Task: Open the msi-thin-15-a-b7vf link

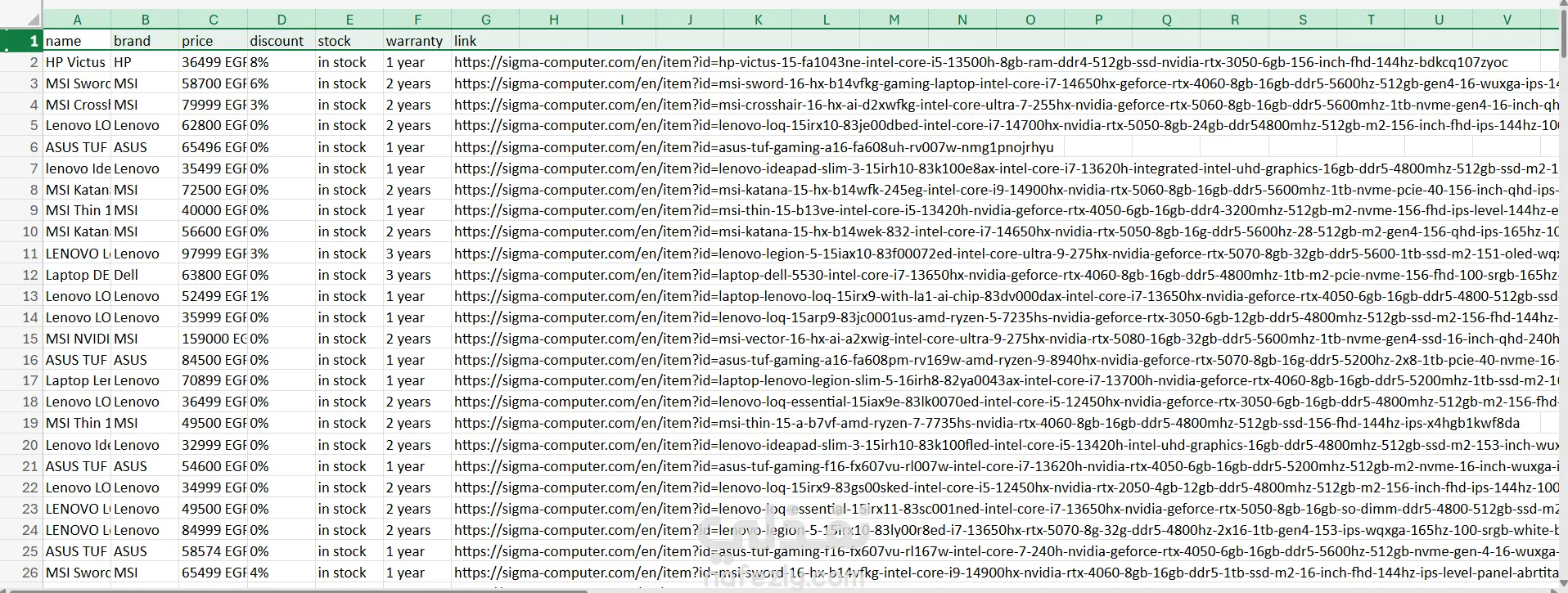Action: [986, 423]
